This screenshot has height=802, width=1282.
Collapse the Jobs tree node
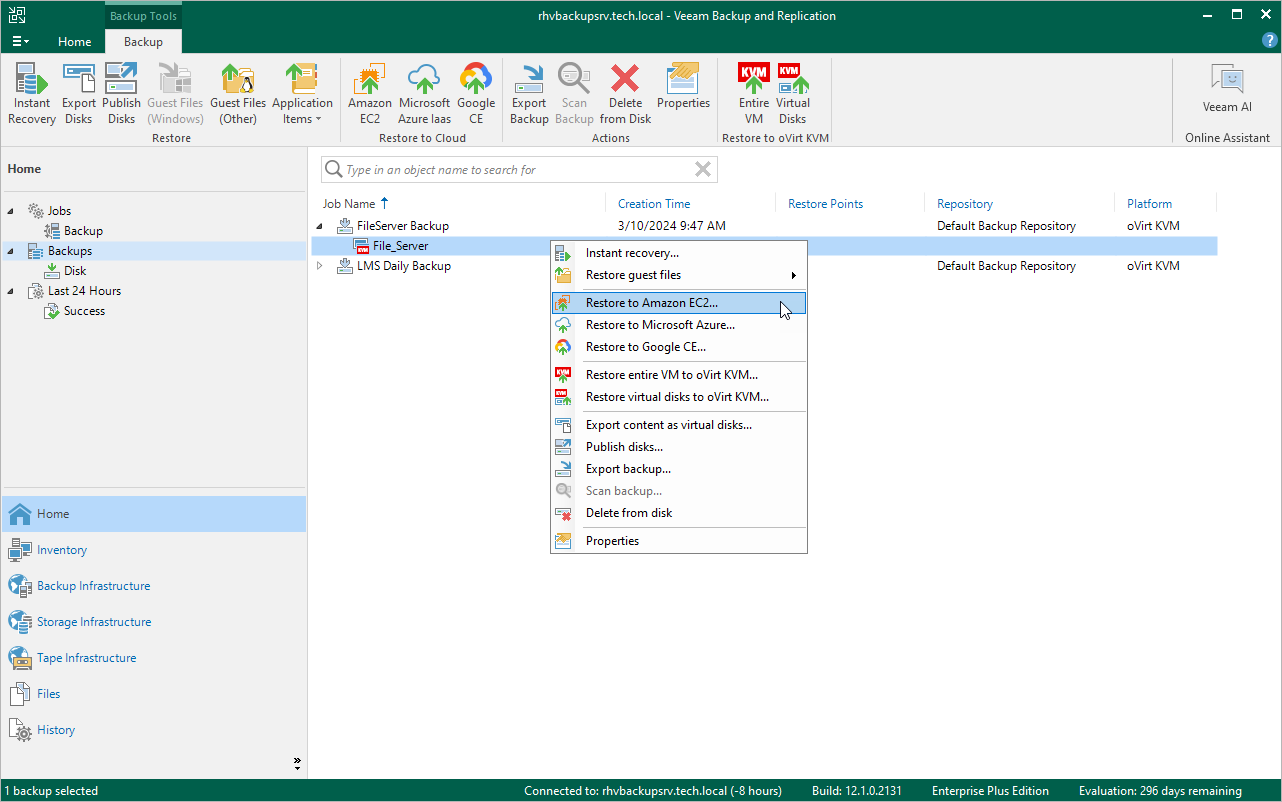pyautogui.click(x=11, y=211)
